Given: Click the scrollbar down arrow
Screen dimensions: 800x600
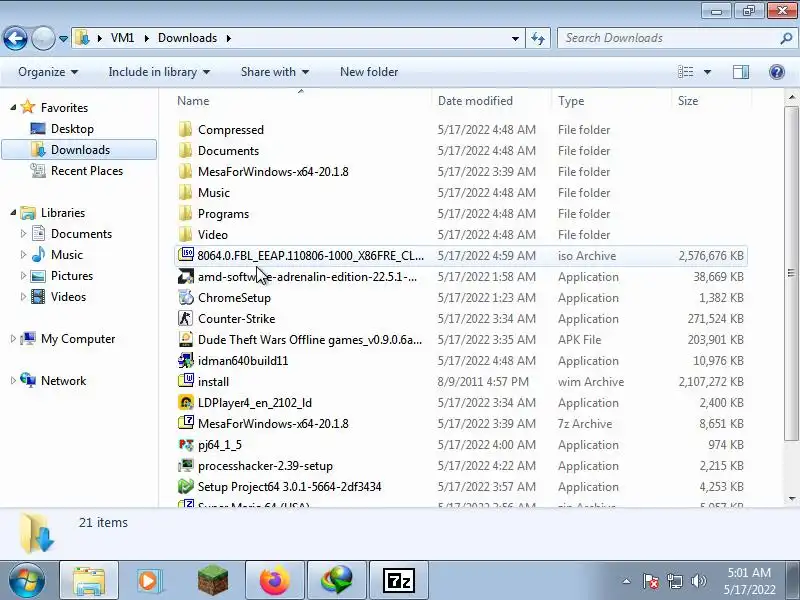Looking at the screenshot, I should 791,498.
